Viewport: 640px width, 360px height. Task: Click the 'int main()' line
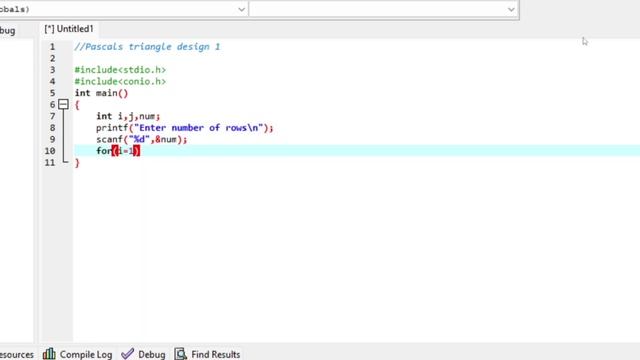(101, 93)
